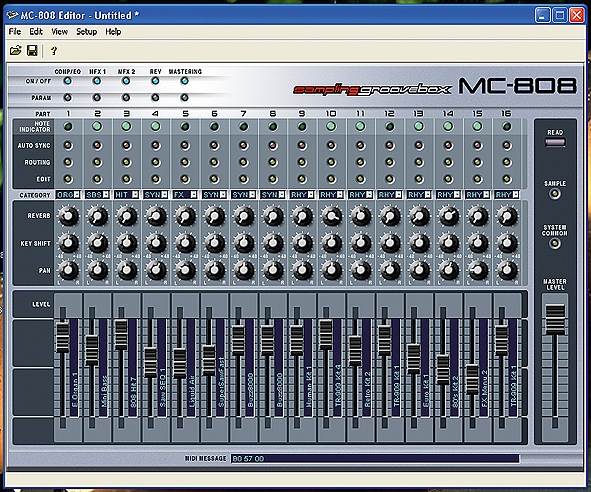Click the MIDI MESSAGE display field
The height and width of the screenshot is (492, 591).
[x=375, y=458]
